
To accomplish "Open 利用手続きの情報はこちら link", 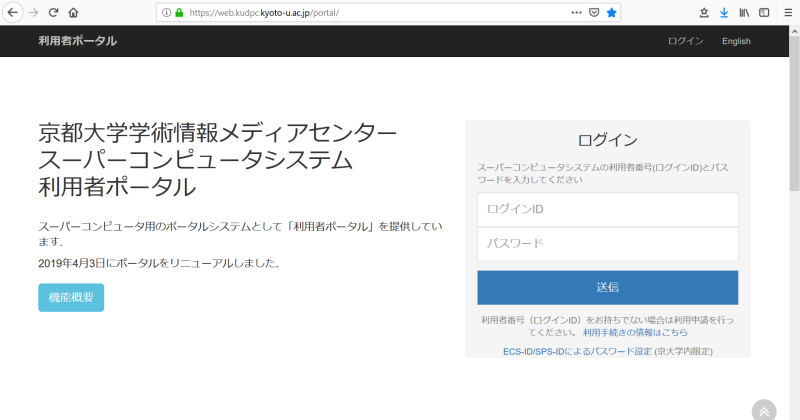I will [x=635, y=332].
